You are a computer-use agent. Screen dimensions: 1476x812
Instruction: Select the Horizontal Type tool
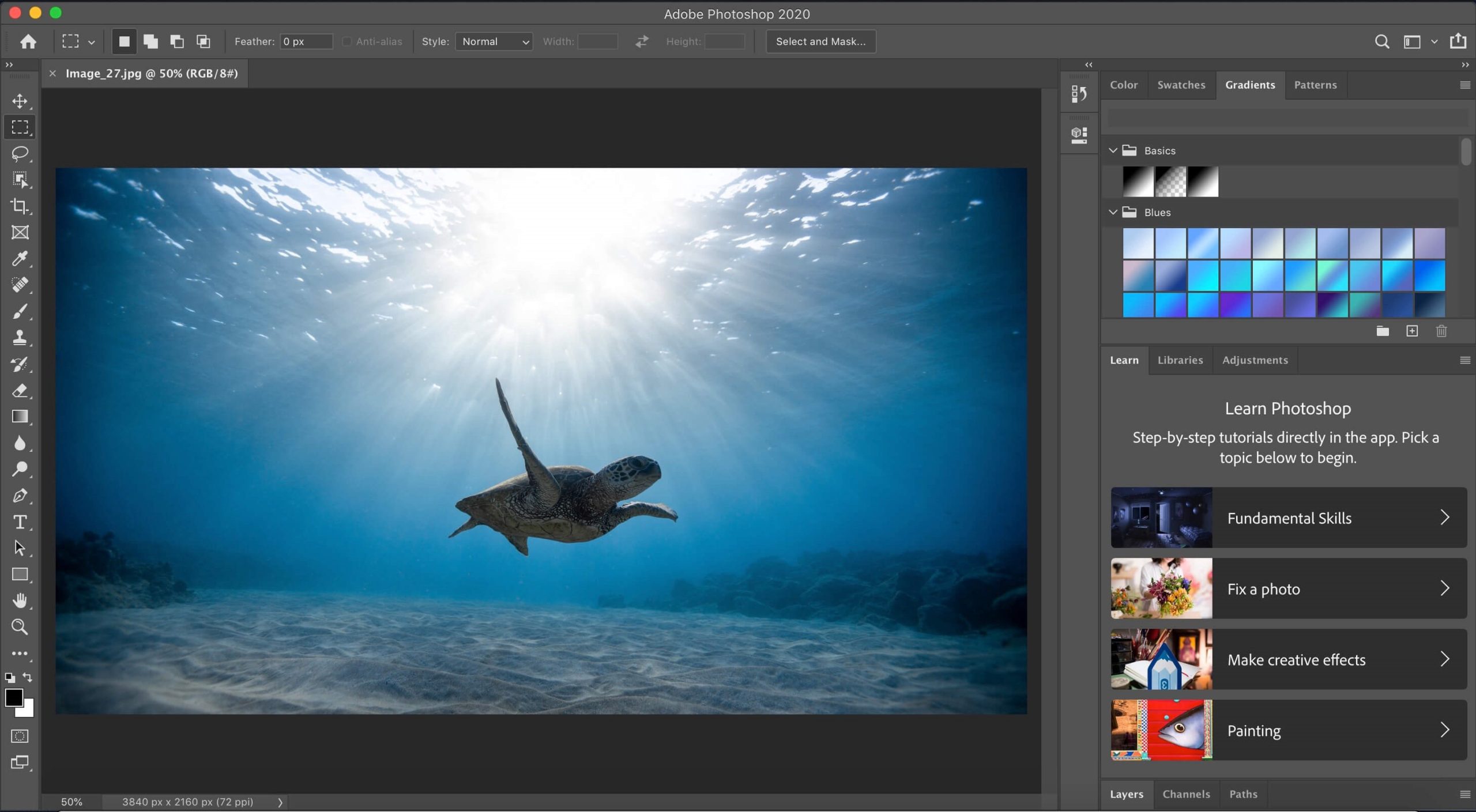pos(20,522)
